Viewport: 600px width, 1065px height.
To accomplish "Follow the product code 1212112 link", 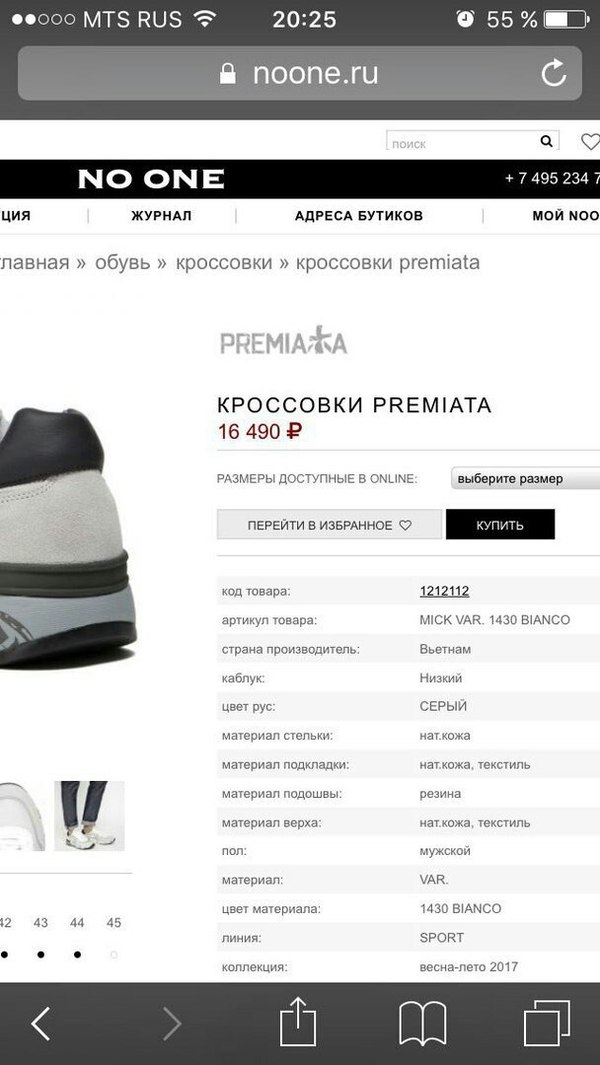I will (x=444, y=591).
